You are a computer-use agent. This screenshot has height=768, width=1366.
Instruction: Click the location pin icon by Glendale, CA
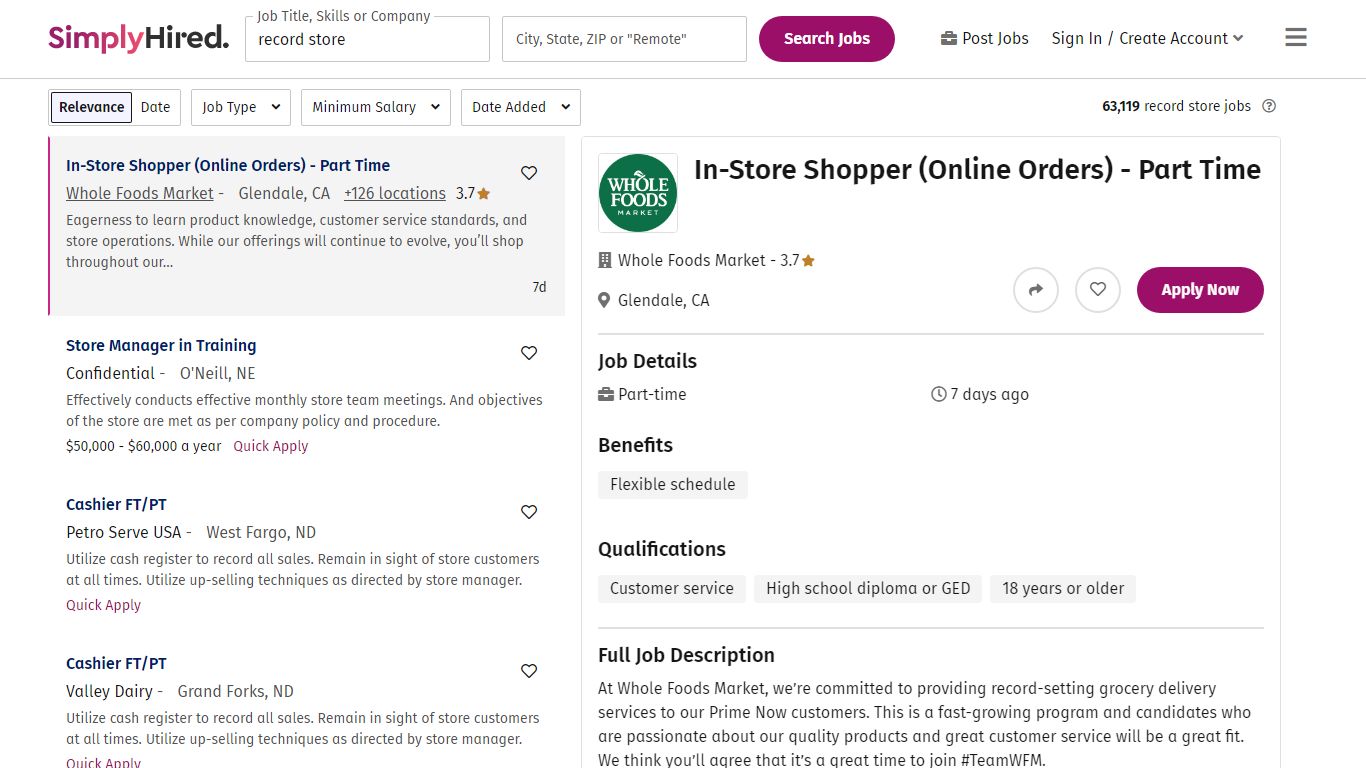point(604,300)
